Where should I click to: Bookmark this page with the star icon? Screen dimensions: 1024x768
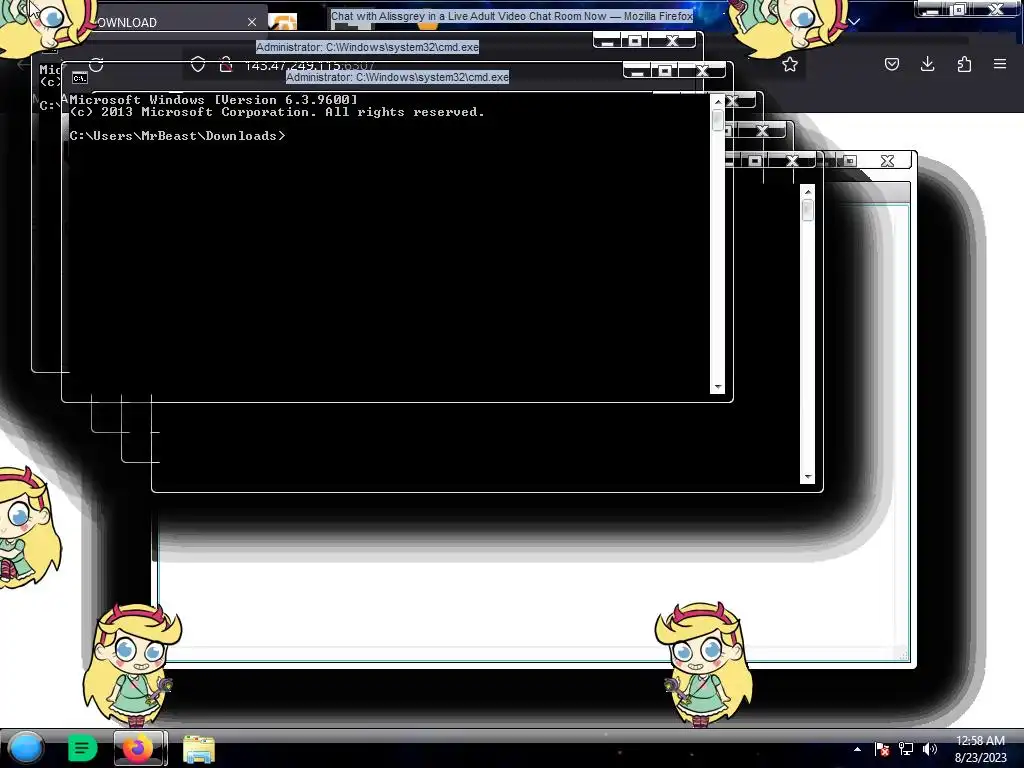[x=790, y=64]
